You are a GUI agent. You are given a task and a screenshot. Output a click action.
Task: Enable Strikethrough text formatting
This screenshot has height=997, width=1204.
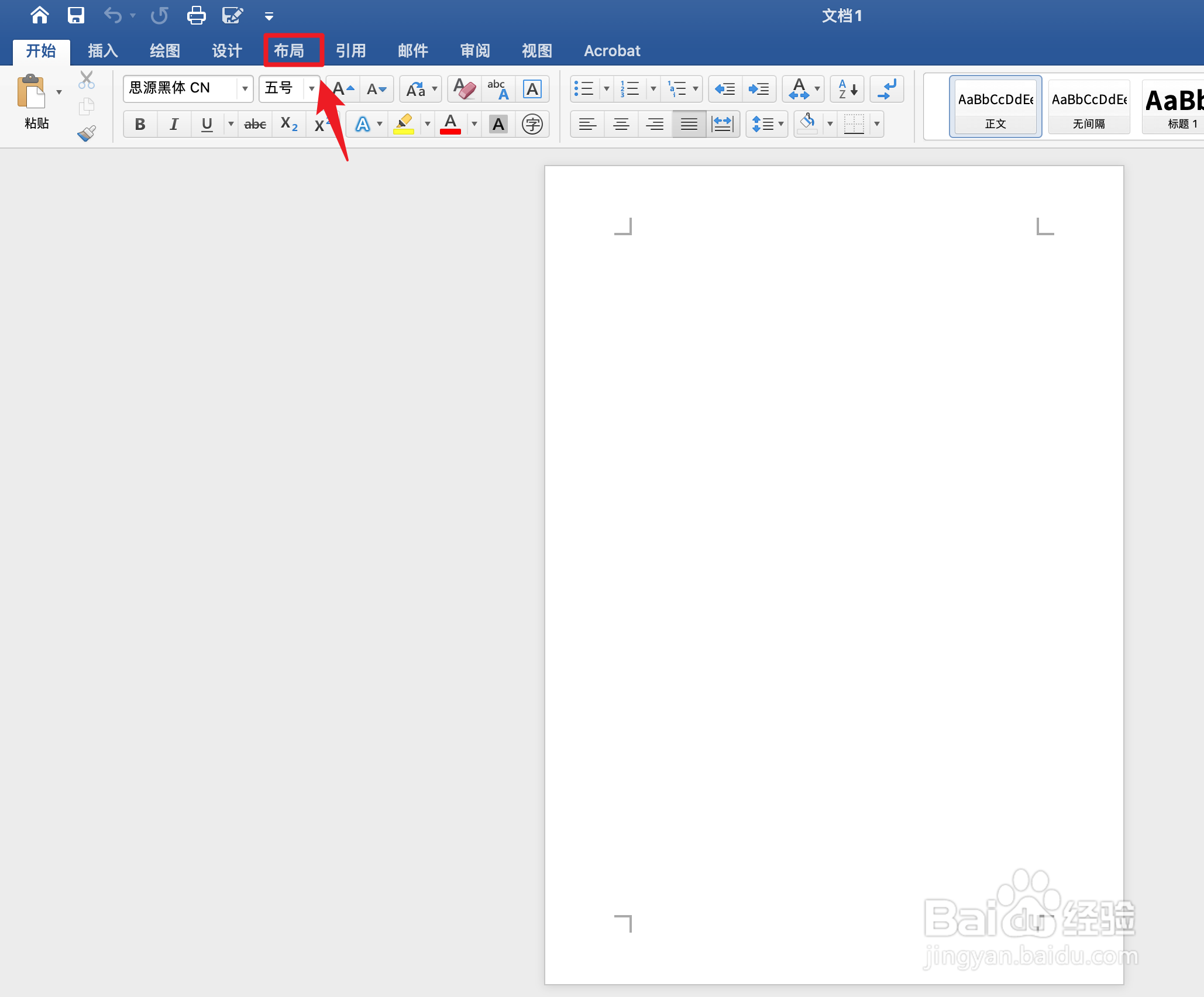255,124
